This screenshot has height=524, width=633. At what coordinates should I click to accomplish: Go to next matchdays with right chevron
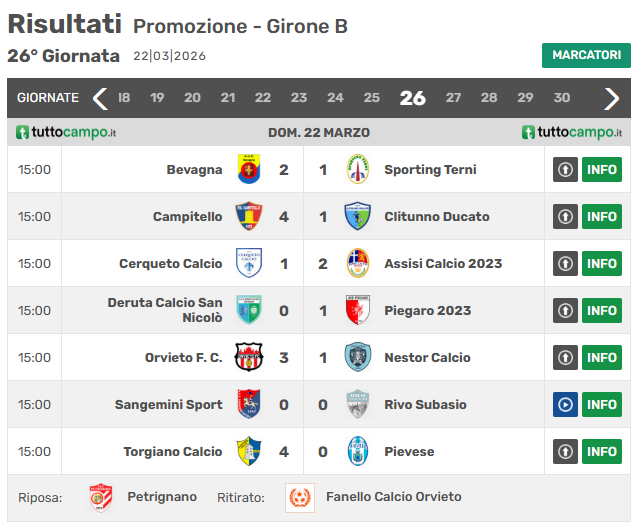pos(612,98)
